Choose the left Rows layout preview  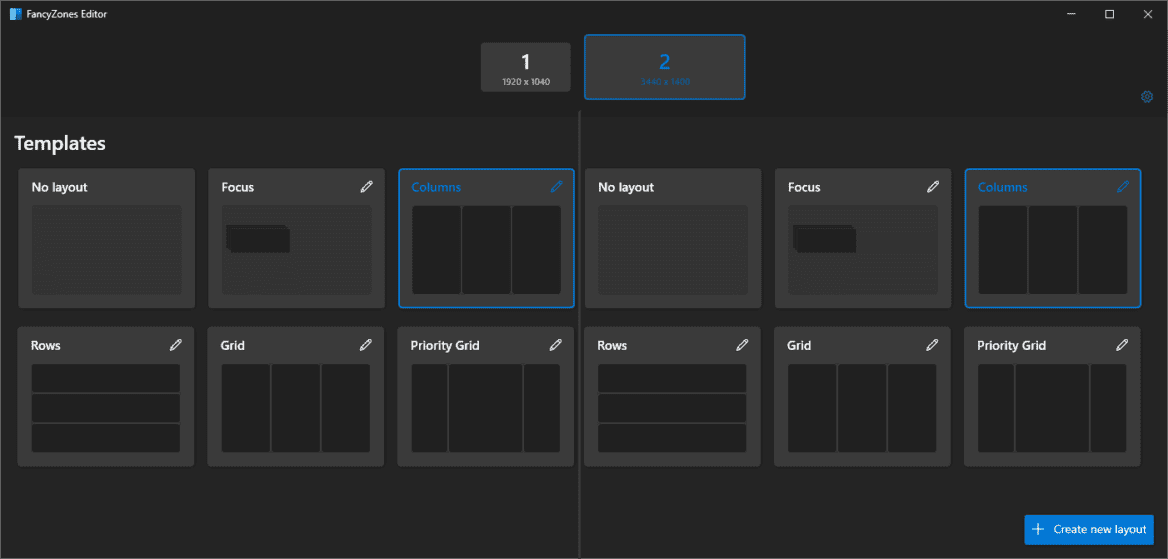106,408
